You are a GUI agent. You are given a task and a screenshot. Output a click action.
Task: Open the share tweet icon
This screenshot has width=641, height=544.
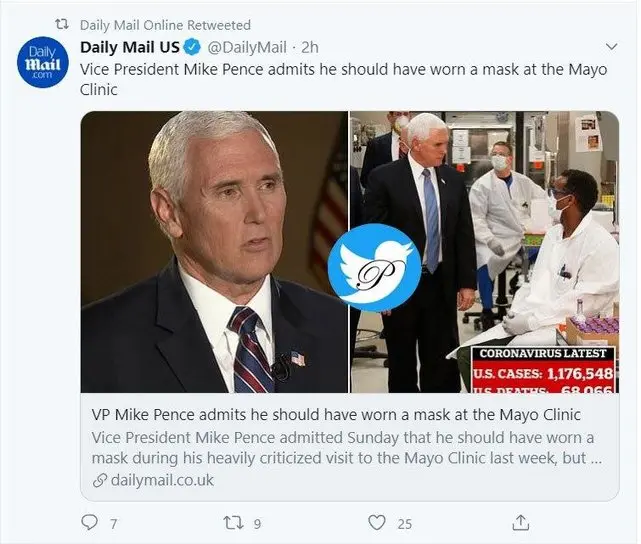pyautogui.click(x=520, y=522)
